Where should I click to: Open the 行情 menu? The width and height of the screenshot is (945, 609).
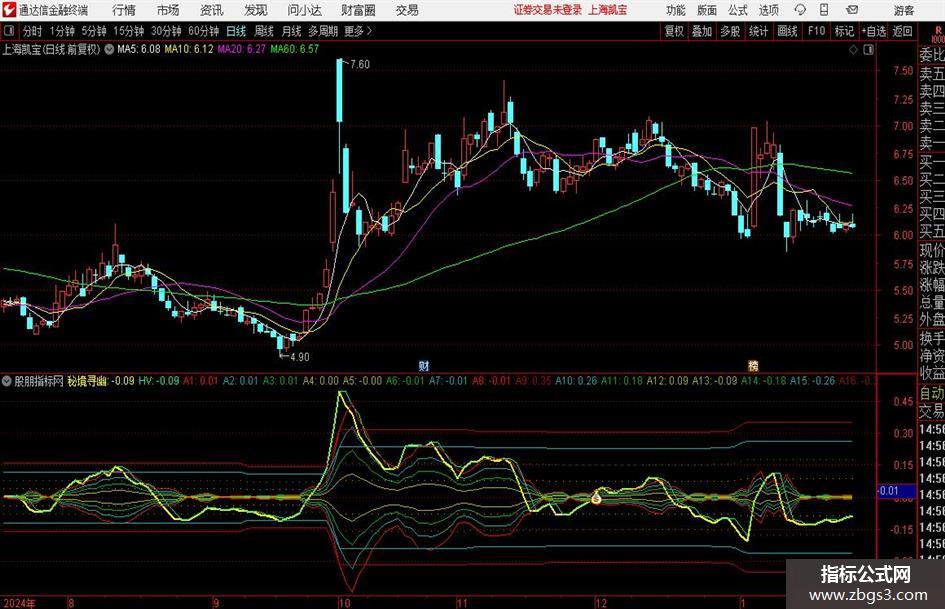[124, 10]
